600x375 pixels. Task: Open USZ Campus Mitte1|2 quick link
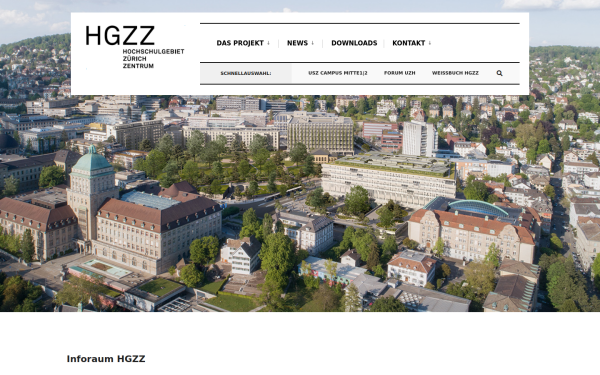point(338,73)
